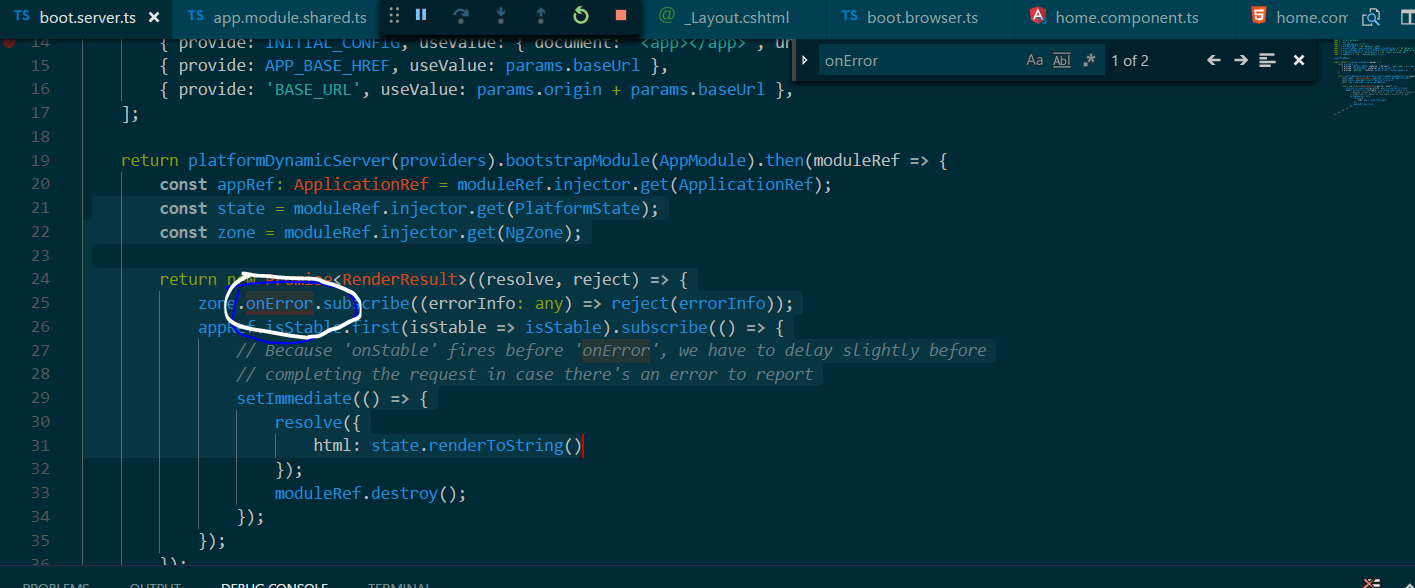
Task: Toggle Find in Selection
Action: pyautogui.click(x=1268, y=60)
